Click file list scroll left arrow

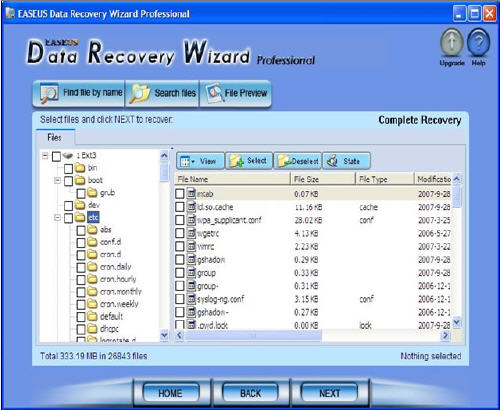[179, 335]
